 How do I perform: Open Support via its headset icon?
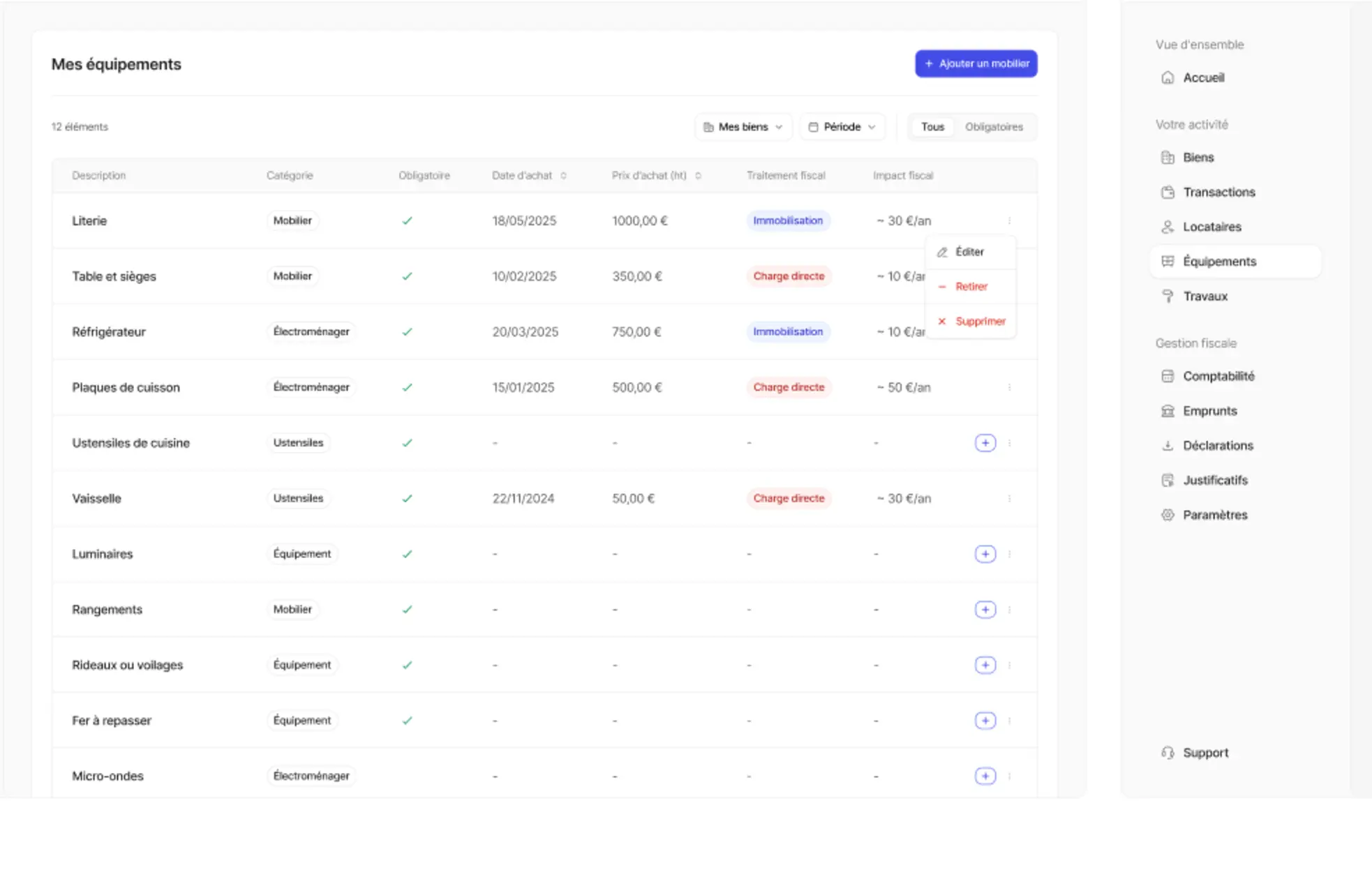(1168, 753)
